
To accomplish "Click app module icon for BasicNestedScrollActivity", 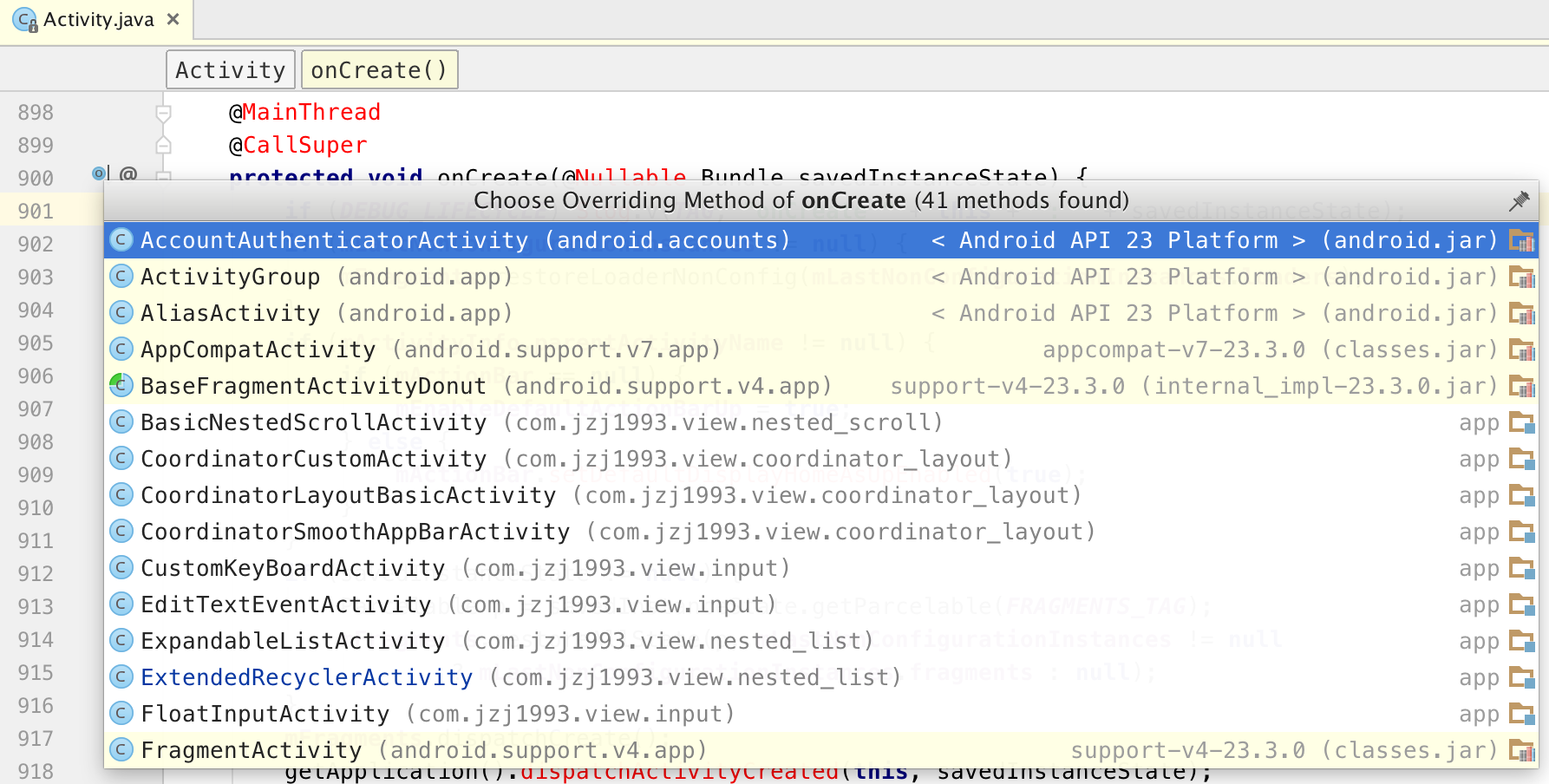I will [x=1521, y=423].
